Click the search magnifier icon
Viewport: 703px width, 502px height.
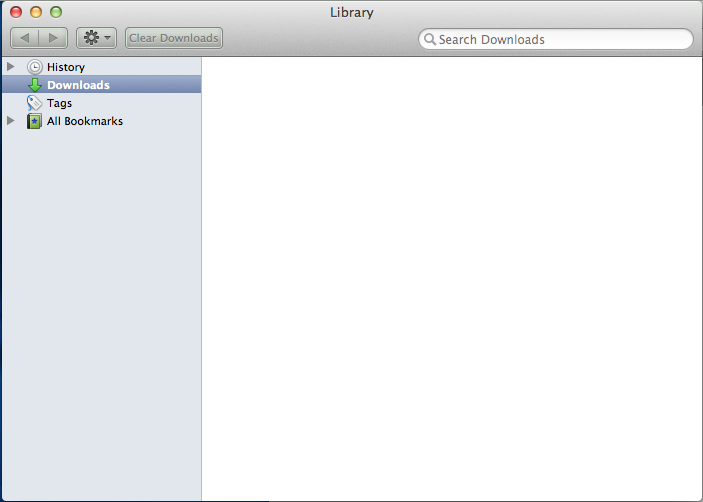click(x=430, y=39)
